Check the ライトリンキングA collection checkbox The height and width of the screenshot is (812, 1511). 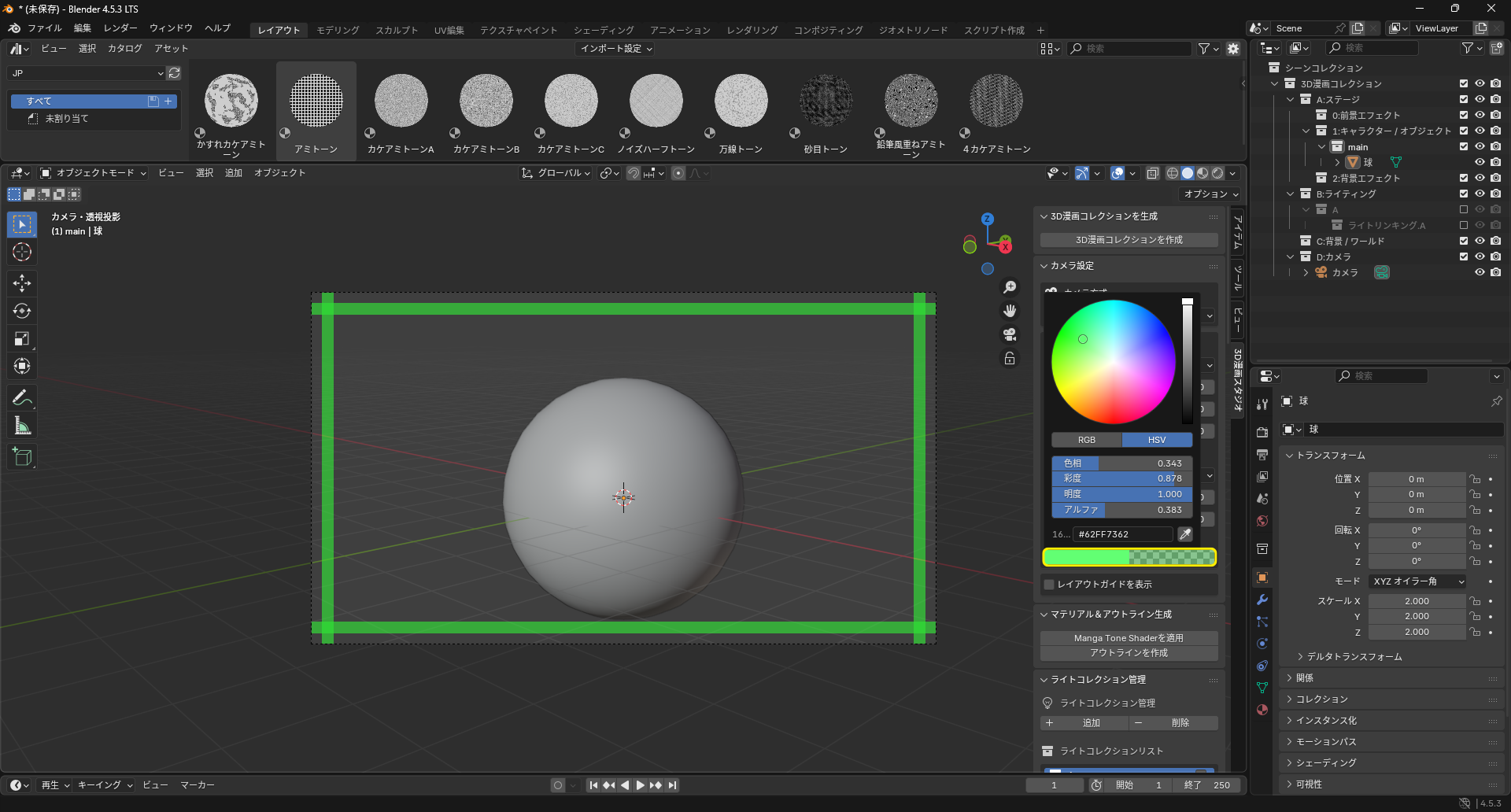pos(1464,225)
